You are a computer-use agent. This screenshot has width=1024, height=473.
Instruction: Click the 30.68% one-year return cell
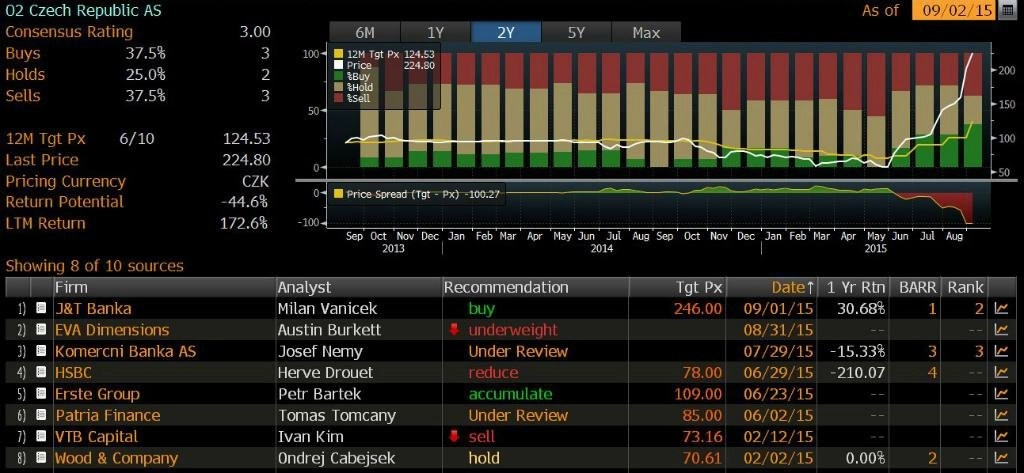861,308
